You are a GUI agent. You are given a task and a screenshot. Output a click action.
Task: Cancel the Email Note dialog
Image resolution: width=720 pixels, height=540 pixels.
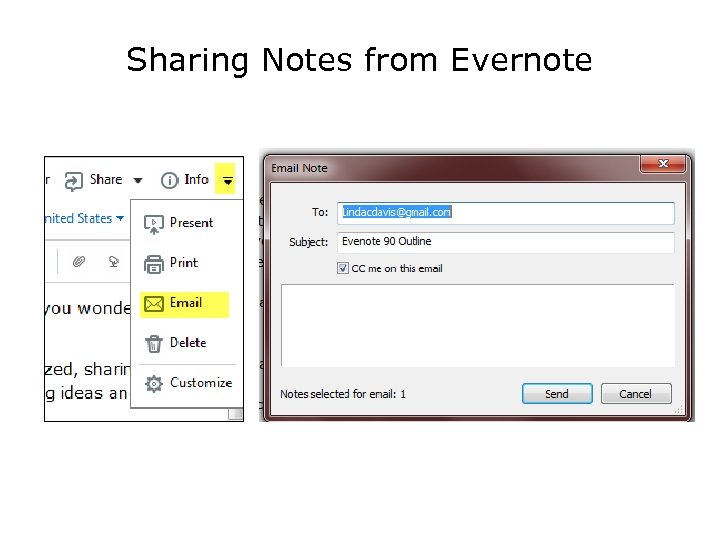pos(636,394)
